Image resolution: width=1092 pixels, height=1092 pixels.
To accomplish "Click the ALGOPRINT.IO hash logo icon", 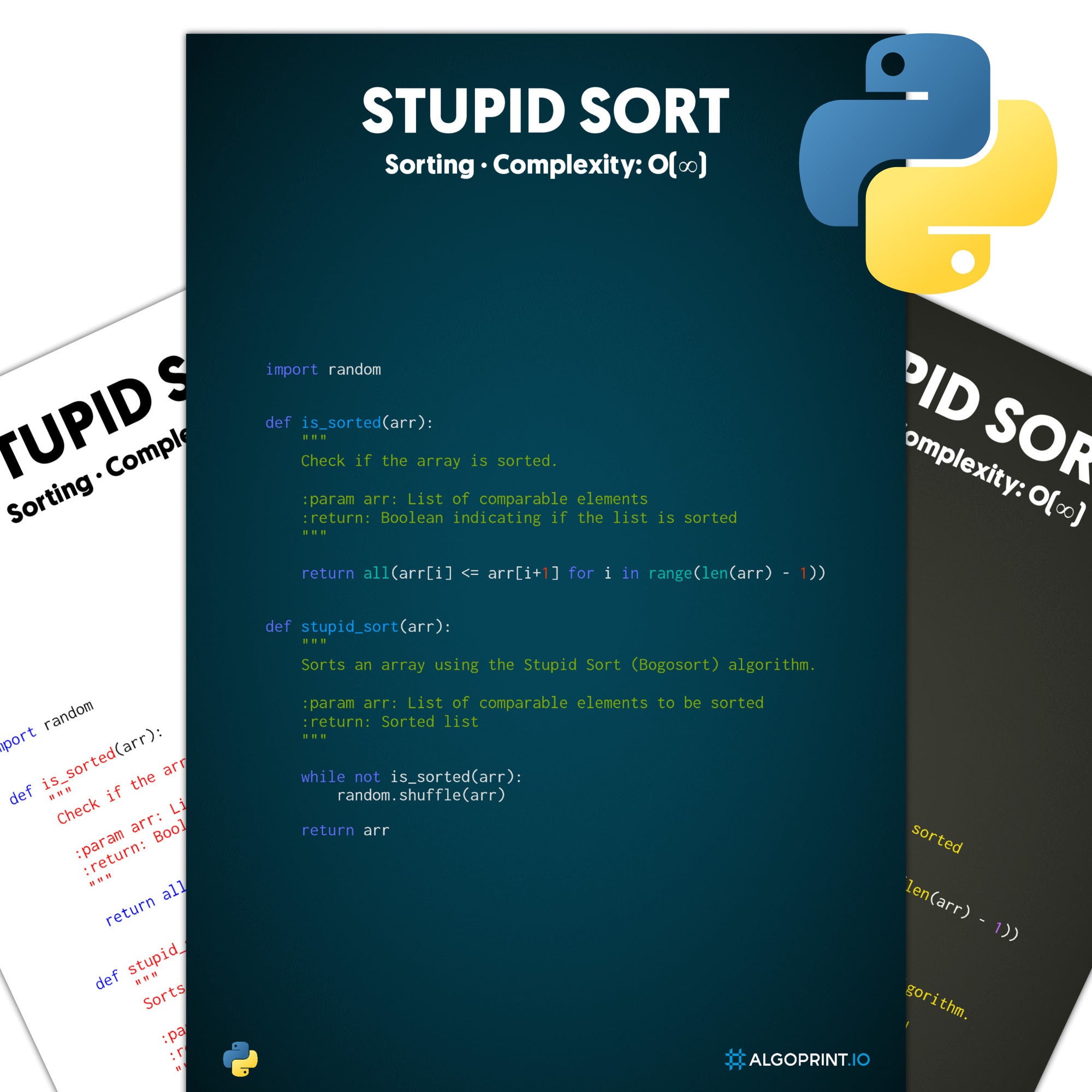I will (735, 1059).
